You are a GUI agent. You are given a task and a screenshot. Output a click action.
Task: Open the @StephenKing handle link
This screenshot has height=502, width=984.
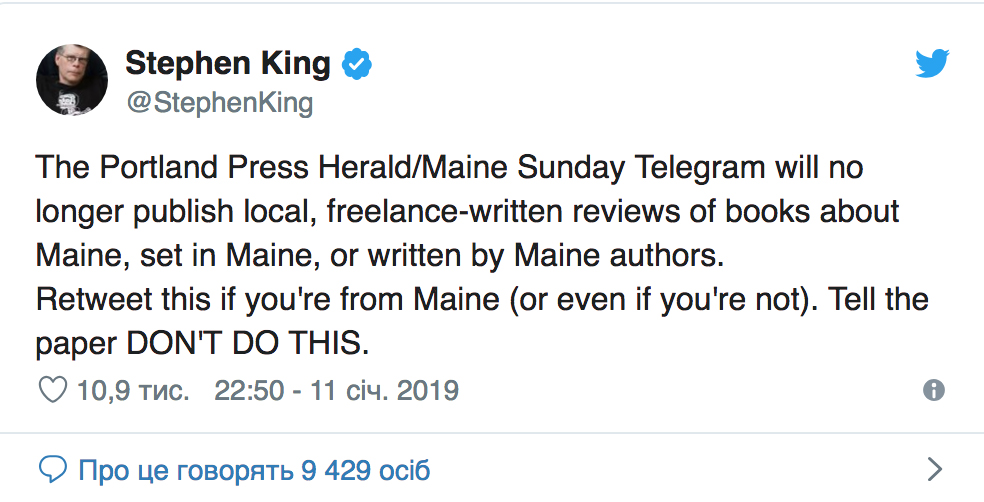220,102
